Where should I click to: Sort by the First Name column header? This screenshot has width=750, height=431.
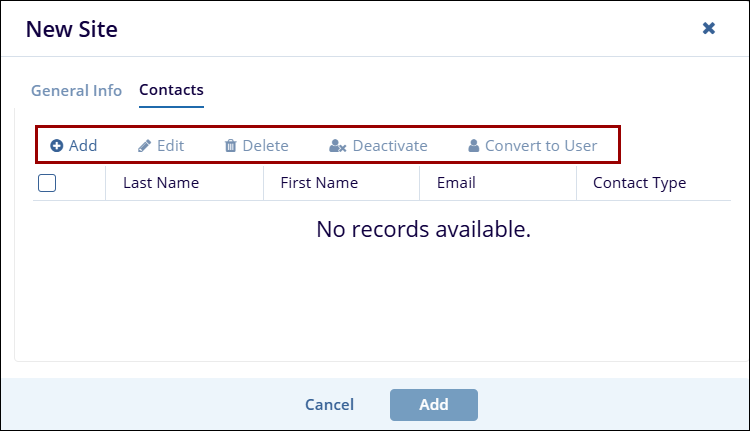[x=319, y=183]
